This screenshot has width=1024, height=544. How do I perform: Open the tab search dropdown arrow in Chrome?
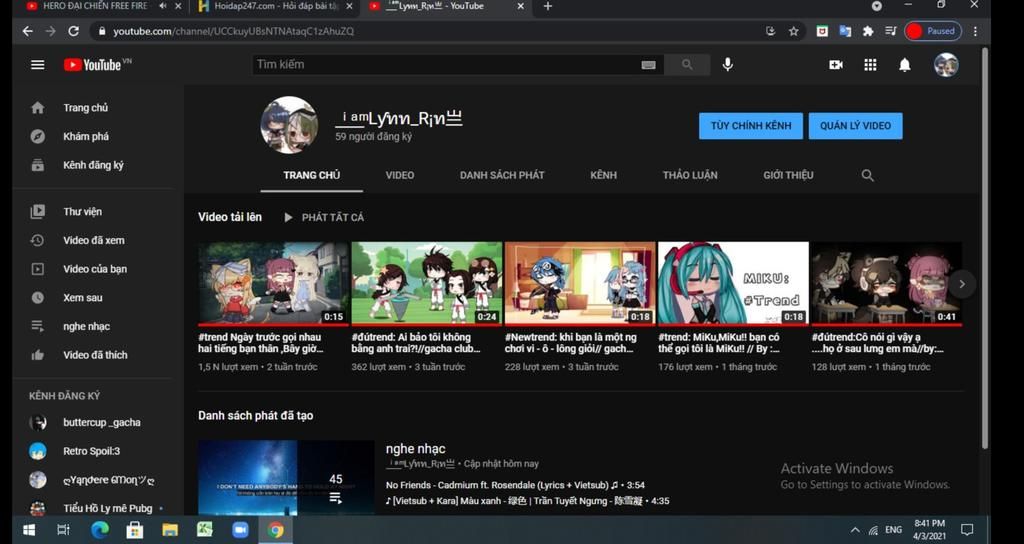(x=877, y=6)
